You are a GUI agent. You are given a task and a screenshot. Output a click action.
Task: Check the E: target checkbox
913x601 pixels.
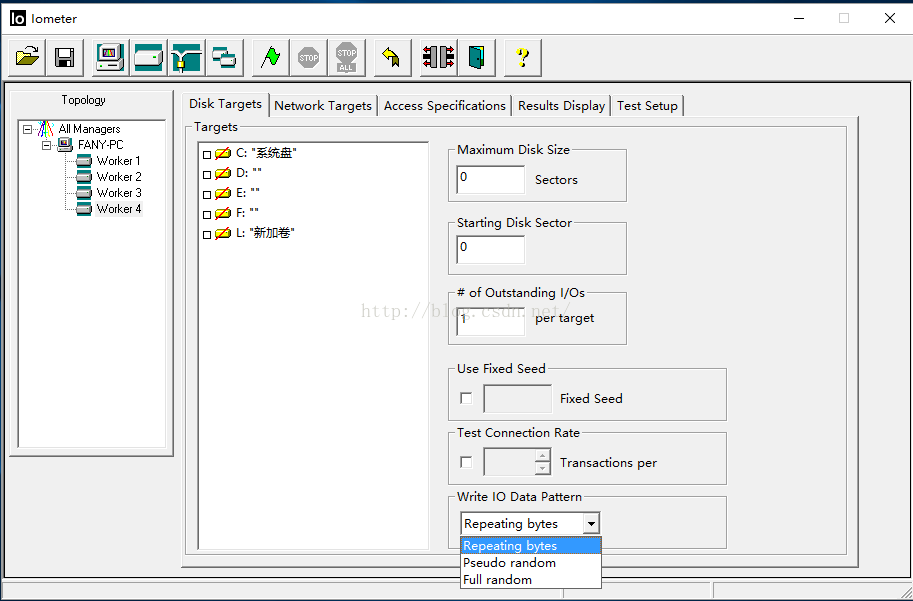207,195
